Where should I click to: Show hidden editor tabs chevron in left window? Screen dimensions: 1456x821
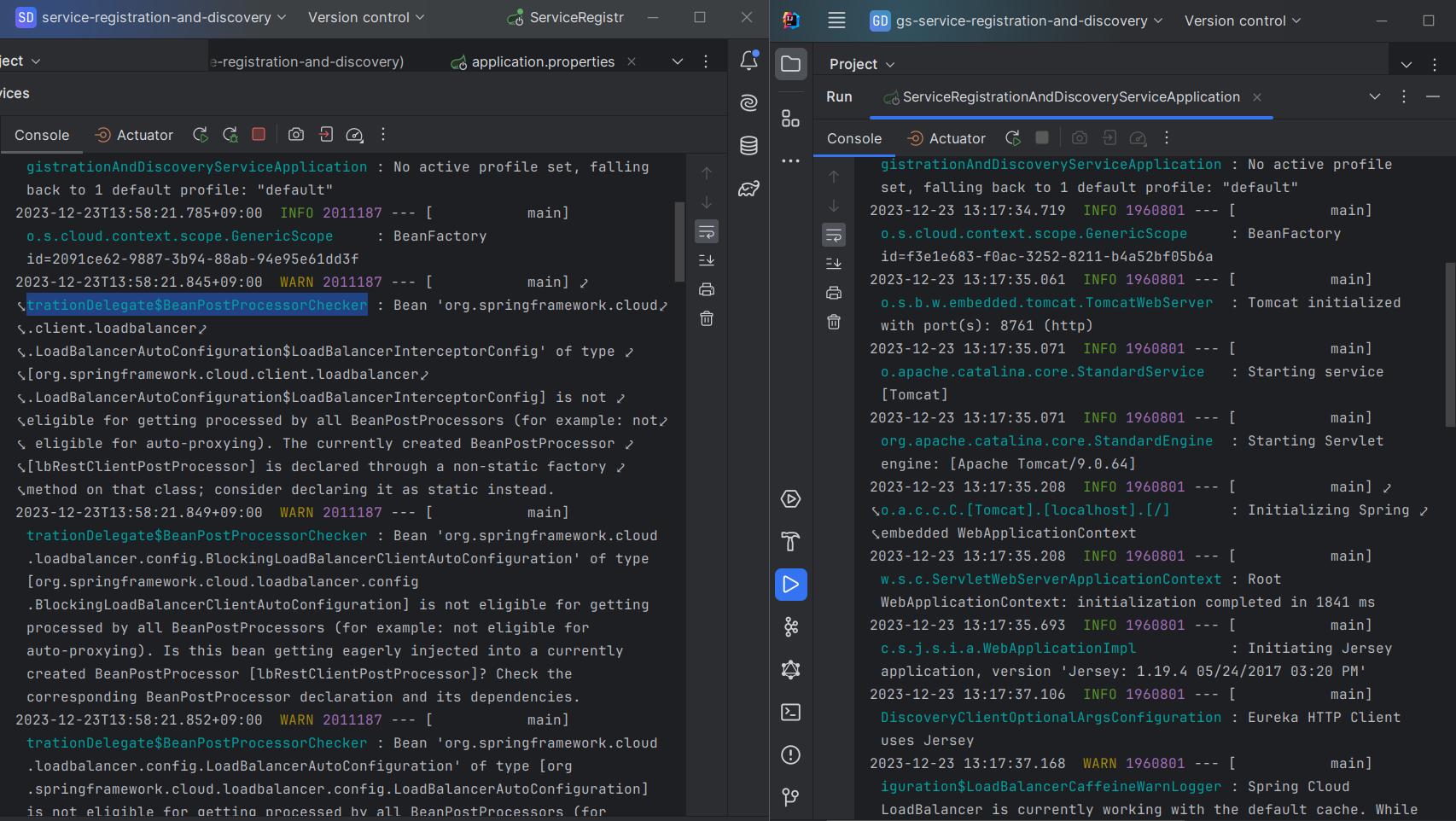click(678, 61)
